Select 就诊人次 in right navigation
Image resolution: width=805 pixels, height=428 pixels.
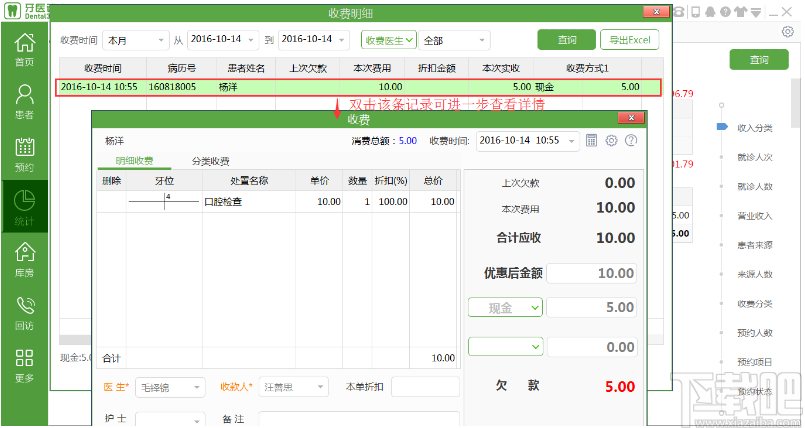[x=755, y=157]
